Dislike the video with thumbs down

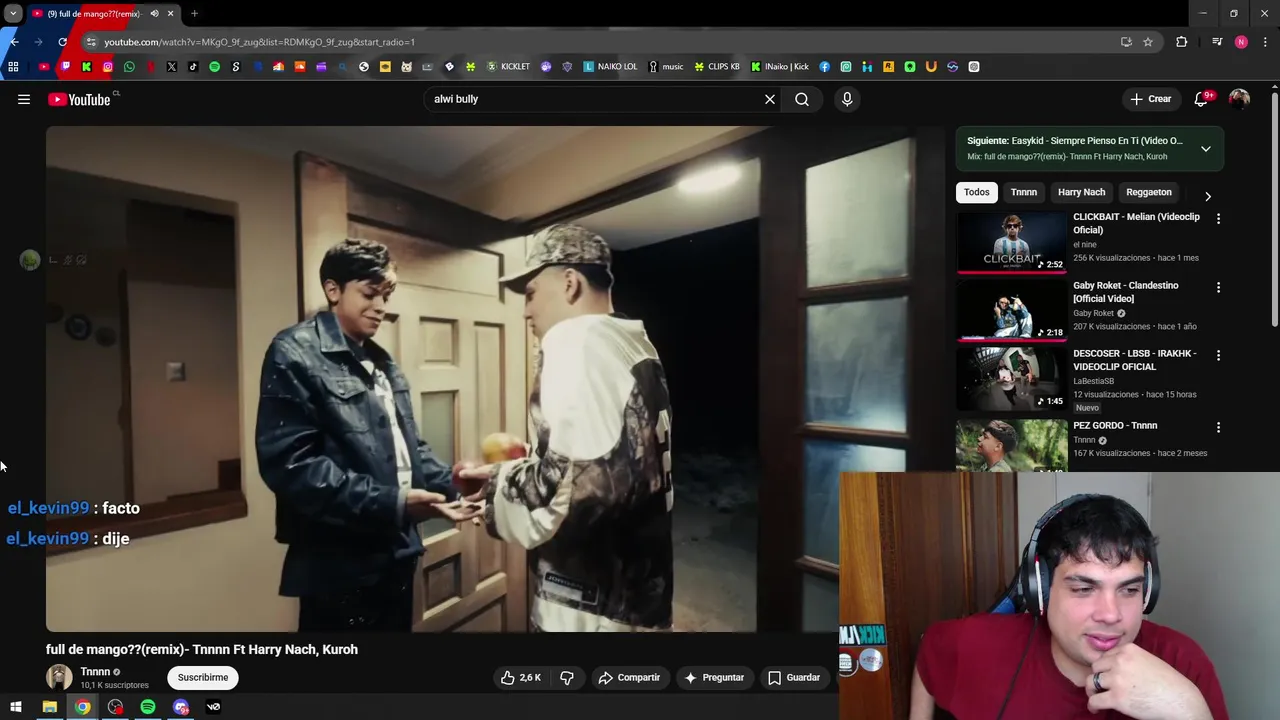tap(567, 677)
